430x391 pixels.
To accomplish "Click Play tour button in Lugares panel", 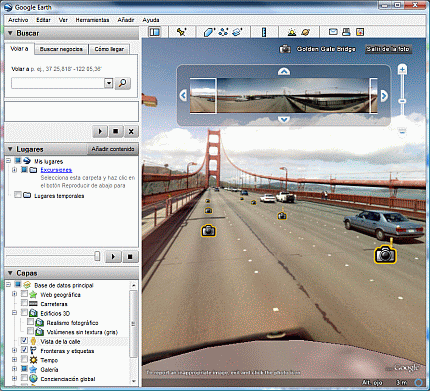I will point(113,256).
